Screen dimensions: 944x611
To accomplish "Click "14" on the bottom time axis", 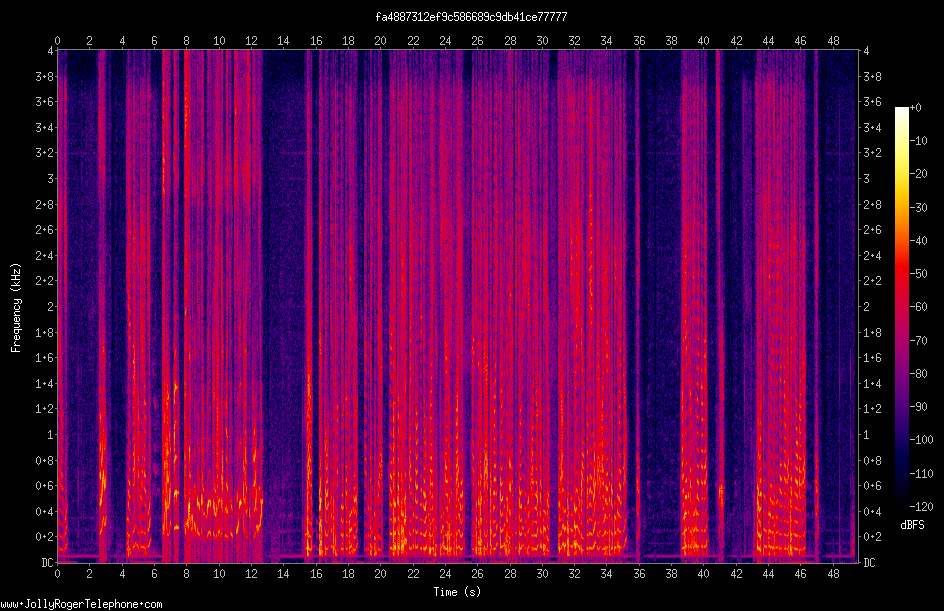I will click(283, 574).
